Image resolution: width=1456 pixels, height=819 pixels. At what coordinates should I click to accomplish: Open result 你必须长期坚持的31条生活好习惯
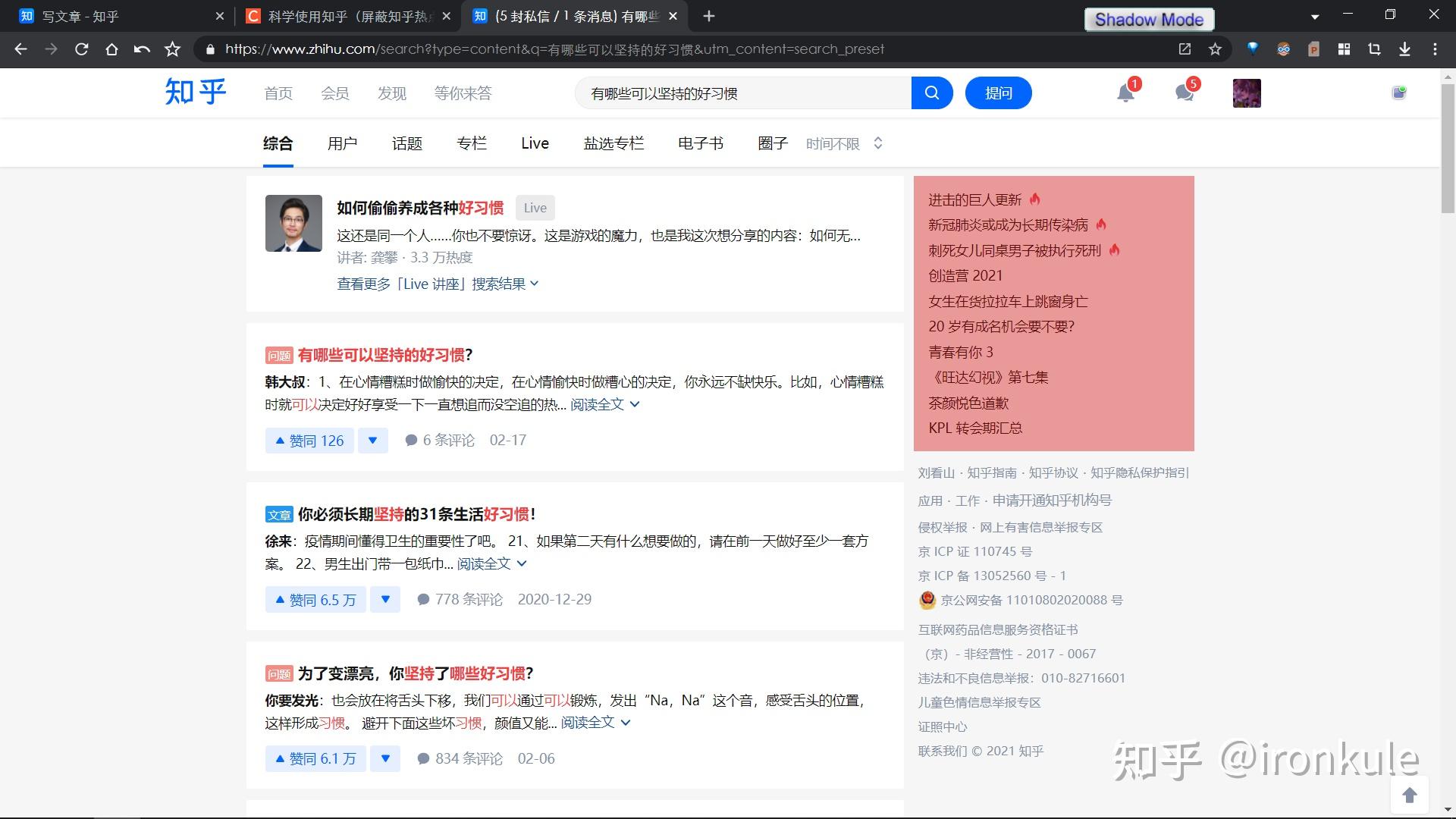point(417,514)
